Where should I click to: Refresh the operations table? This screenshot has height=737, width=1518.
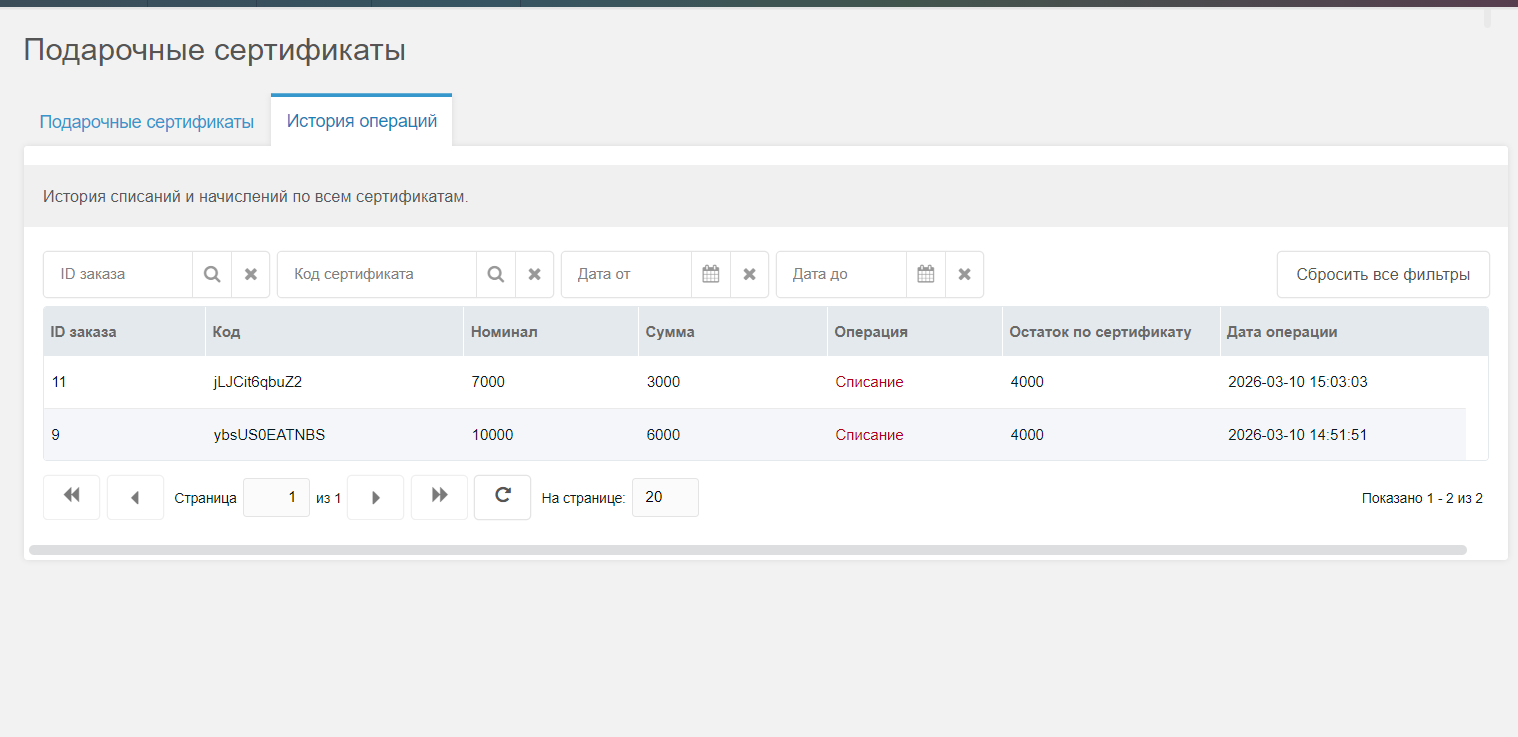point(502,497)
